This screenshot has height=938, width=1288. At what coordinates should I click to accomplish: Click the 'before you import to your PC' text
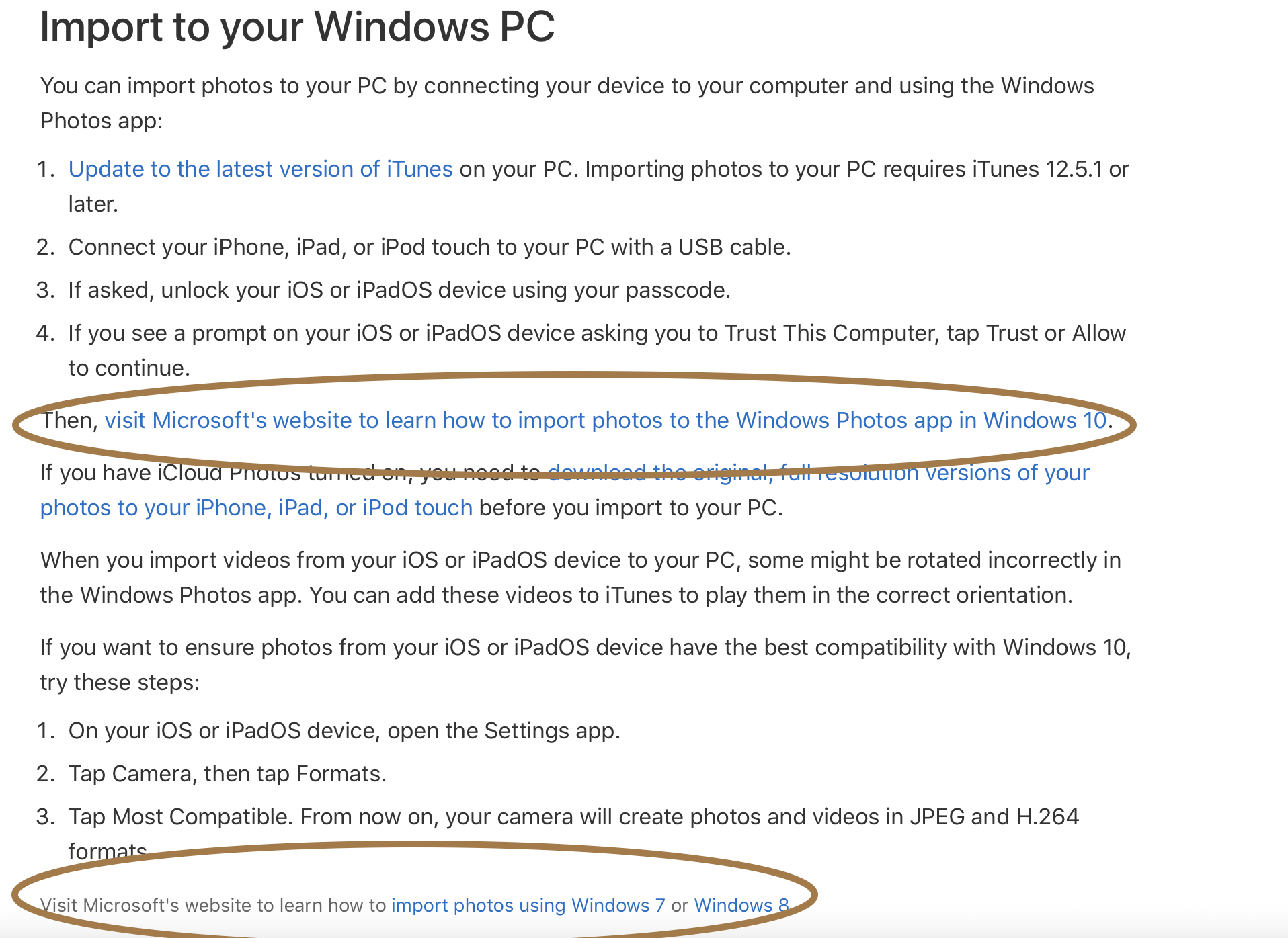point(631,508)
